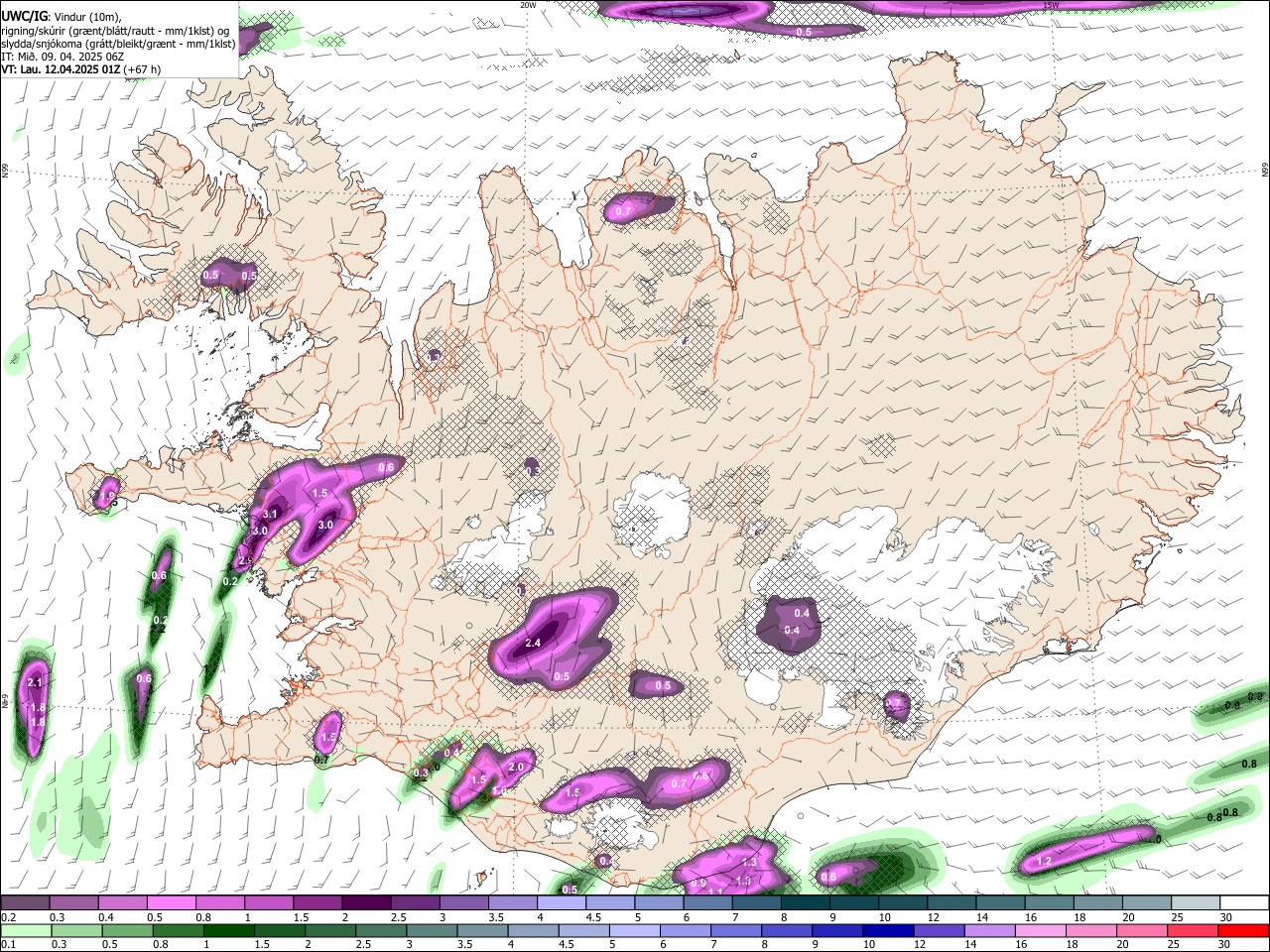This screenshot has height=952, width=1270.
Task: Click the bright pink 0.5–0.8 legend swatch
Action: point(172,902)
